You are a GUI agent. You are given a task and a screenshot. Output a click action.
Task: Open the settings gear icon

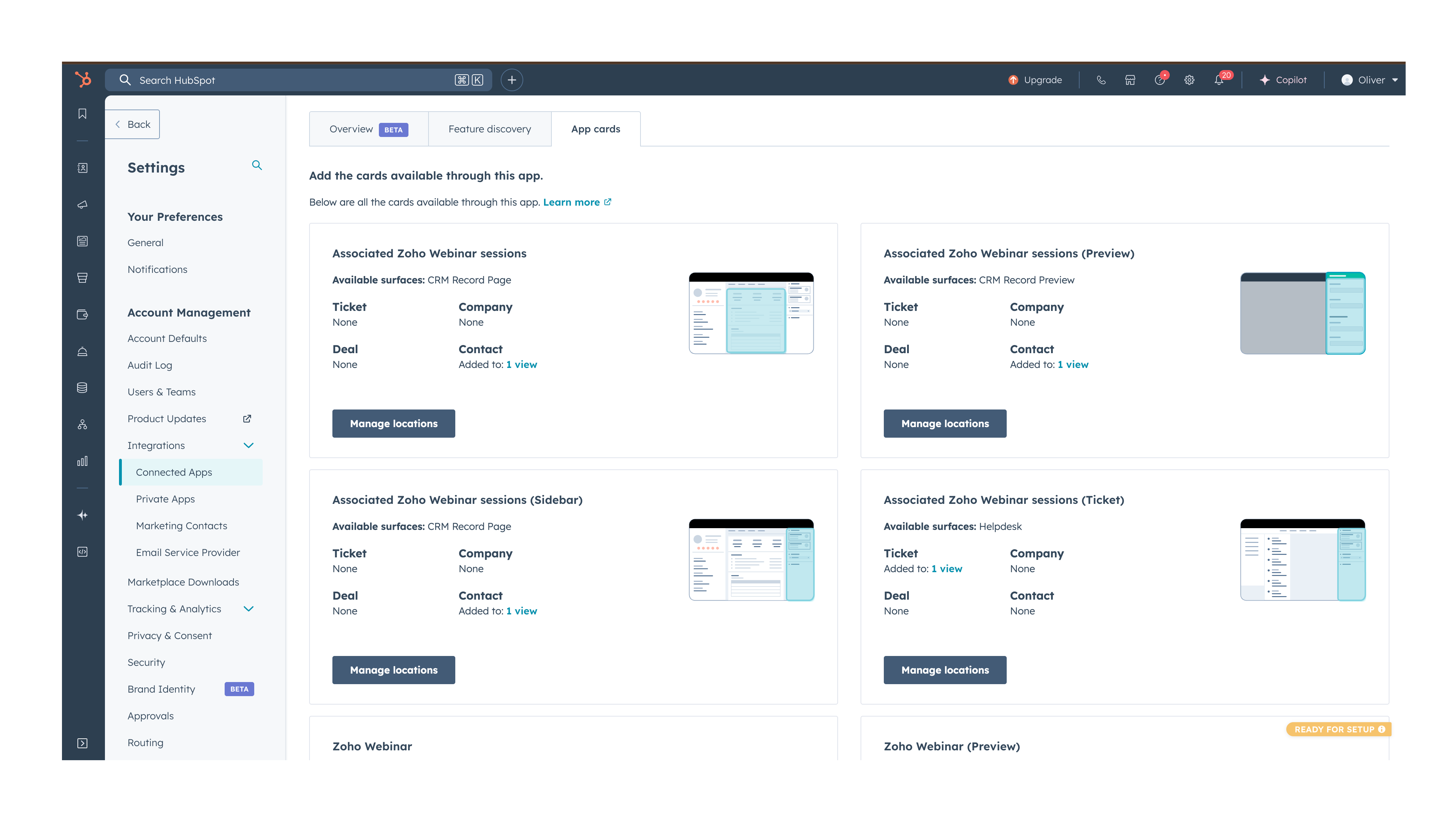pyautogui.click(x=1189, y=80)
